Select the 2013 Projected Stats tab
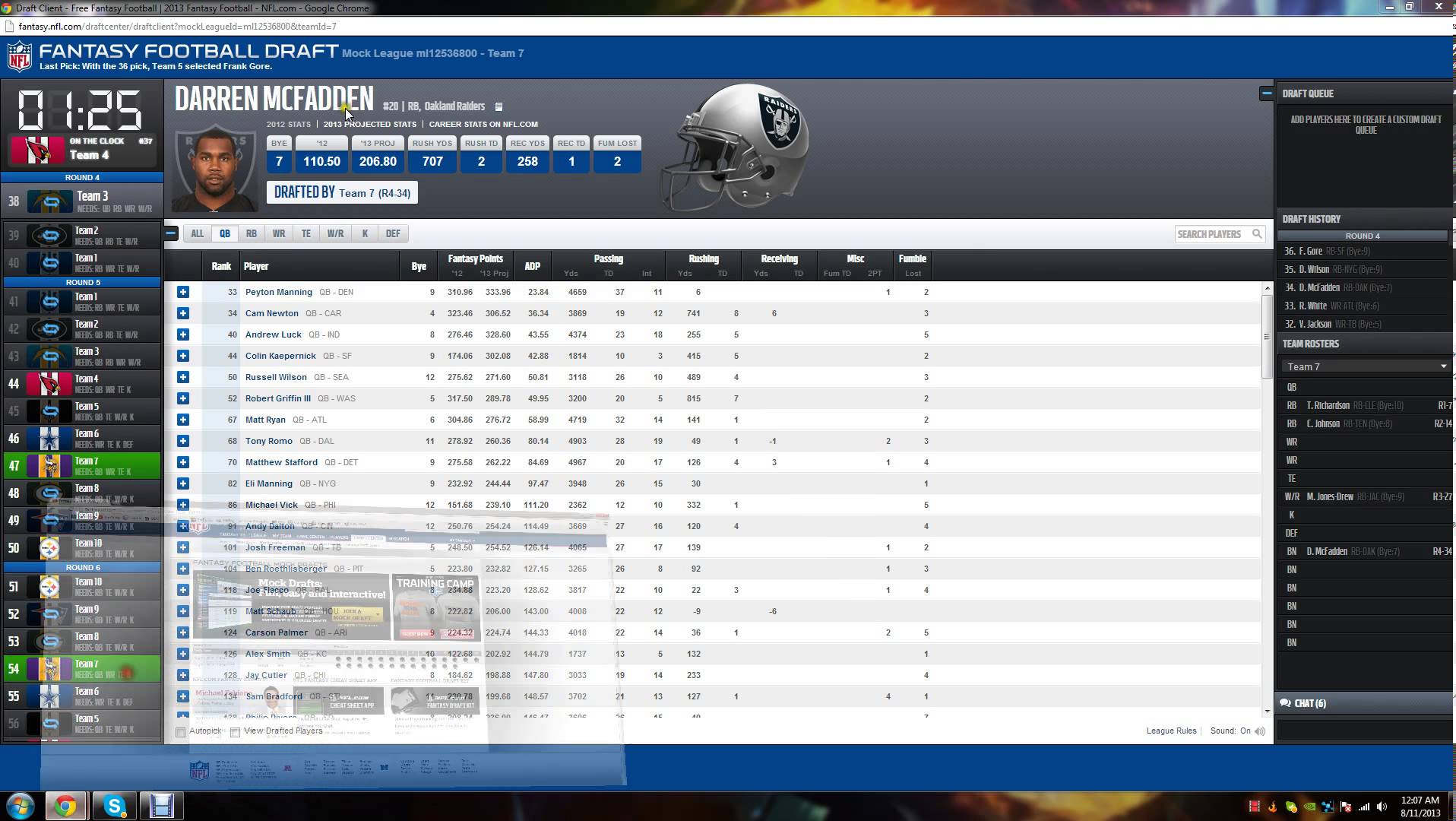The height and width of the screenshot is (821, 1456). [369, 124]
